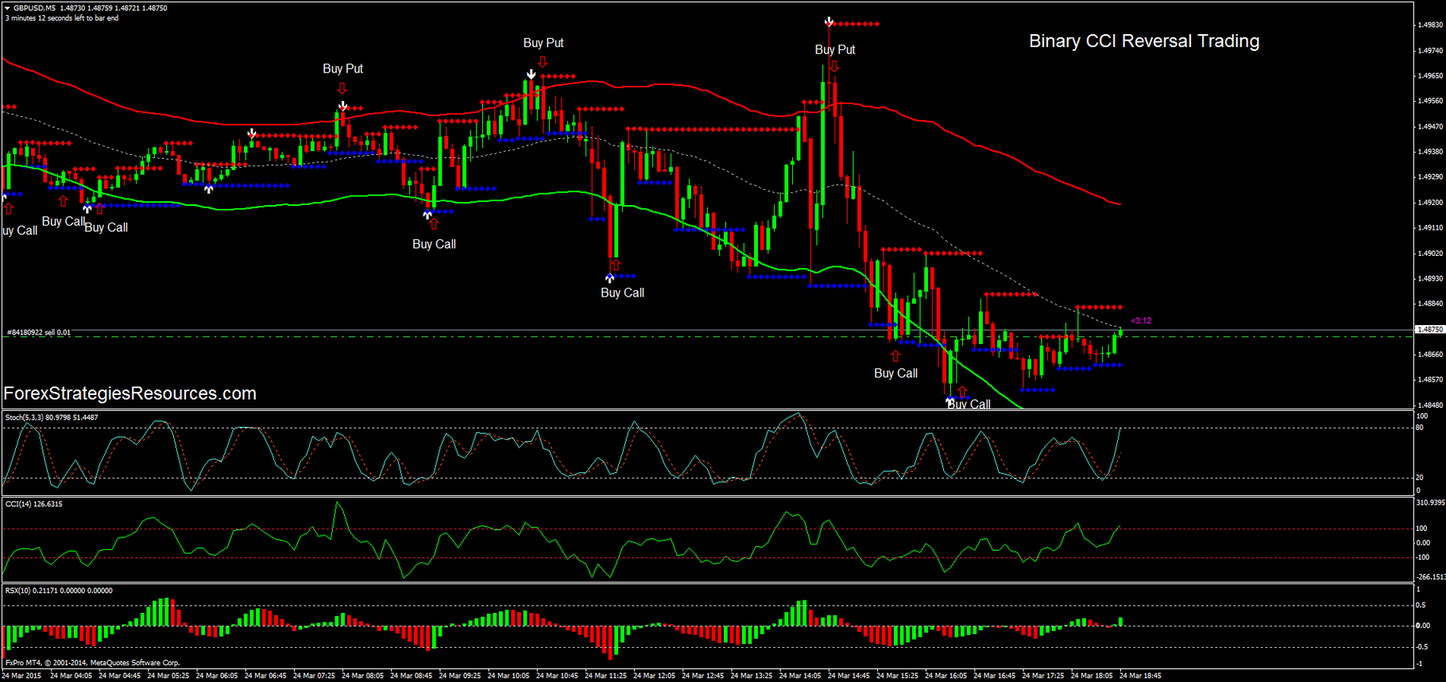Viewport: 1446px width, 682px height.
Task: Click the 1.48480 price scale value
Action: pyautogui.click(x=1429, y=405)
